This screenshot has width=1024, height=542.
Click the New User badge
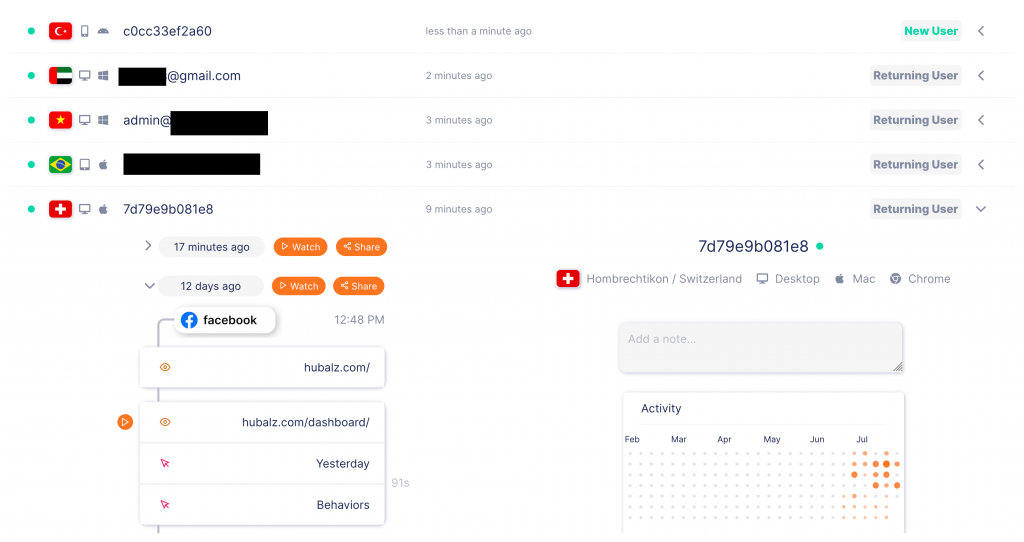[x=931, y=31]
